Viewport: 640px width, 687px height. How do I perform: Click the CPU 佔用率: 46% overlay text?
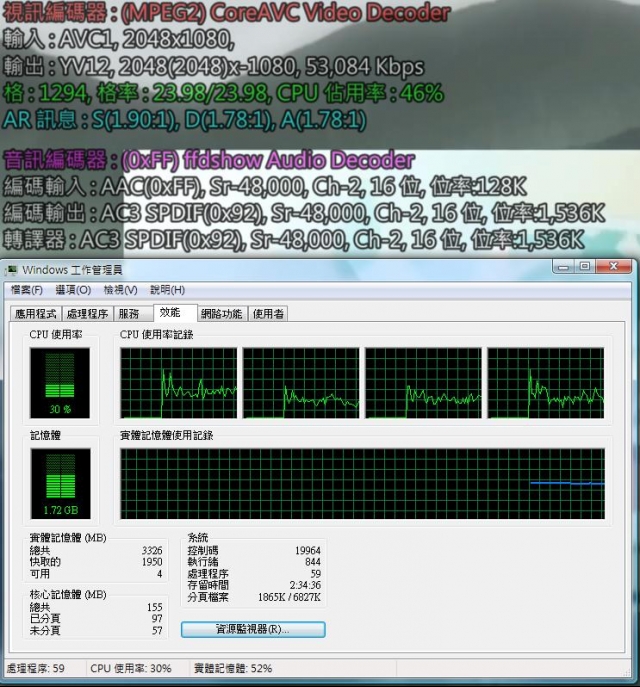coord(360,93)
